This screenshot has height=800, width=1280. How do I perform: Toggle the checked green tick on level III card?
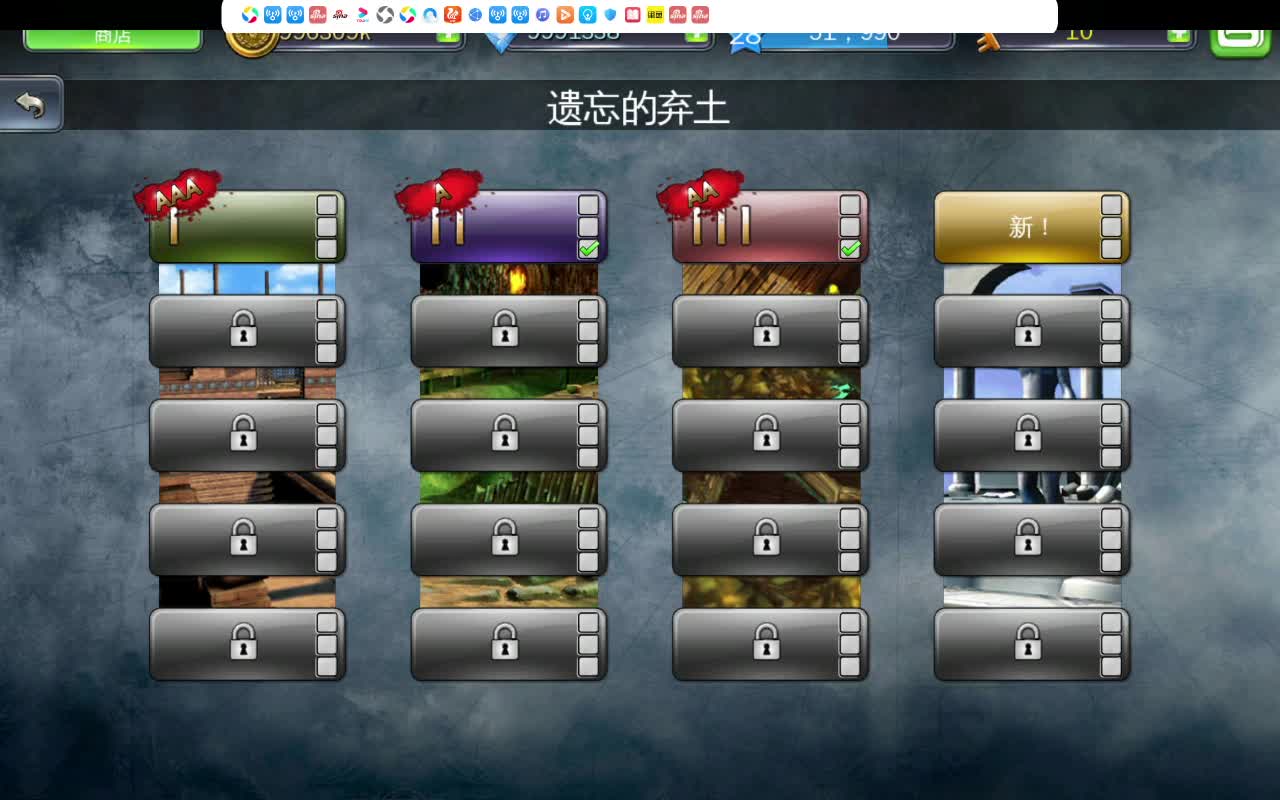click(x=850, y=249)
